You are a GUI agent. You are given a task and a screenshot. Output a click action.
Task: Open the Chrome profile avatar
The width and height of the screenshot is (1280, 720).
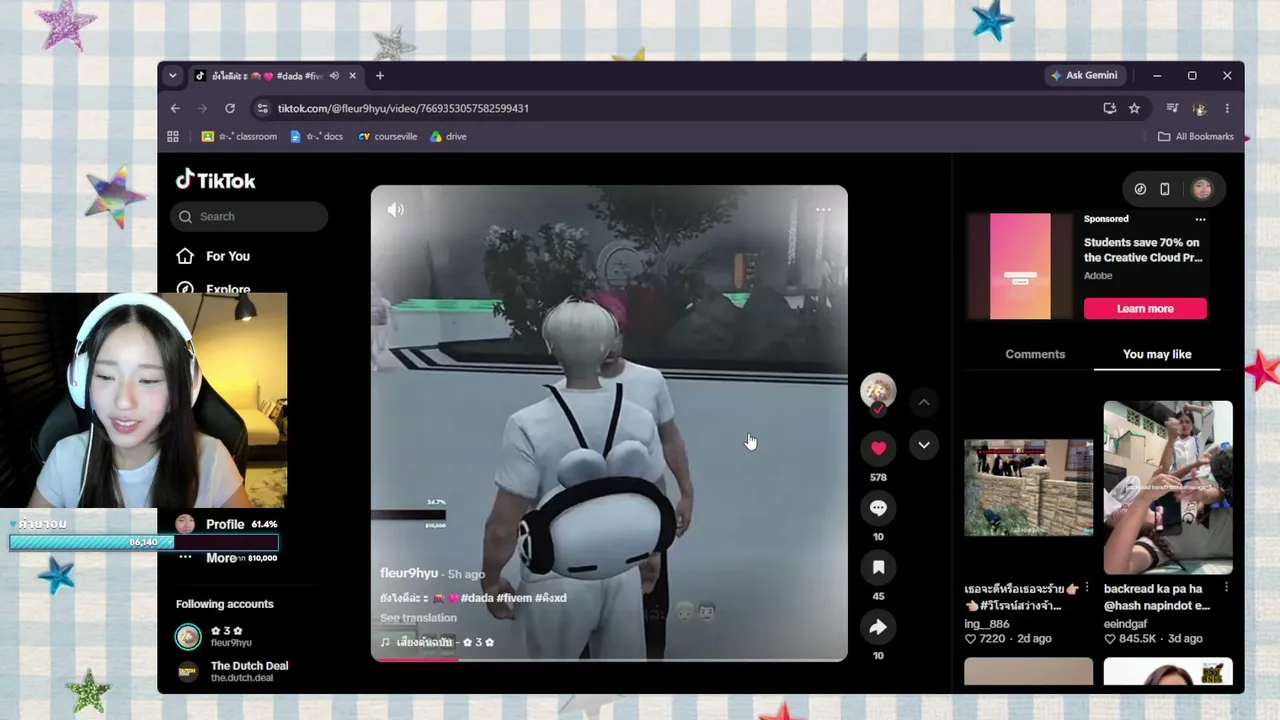click(1200, 108)
